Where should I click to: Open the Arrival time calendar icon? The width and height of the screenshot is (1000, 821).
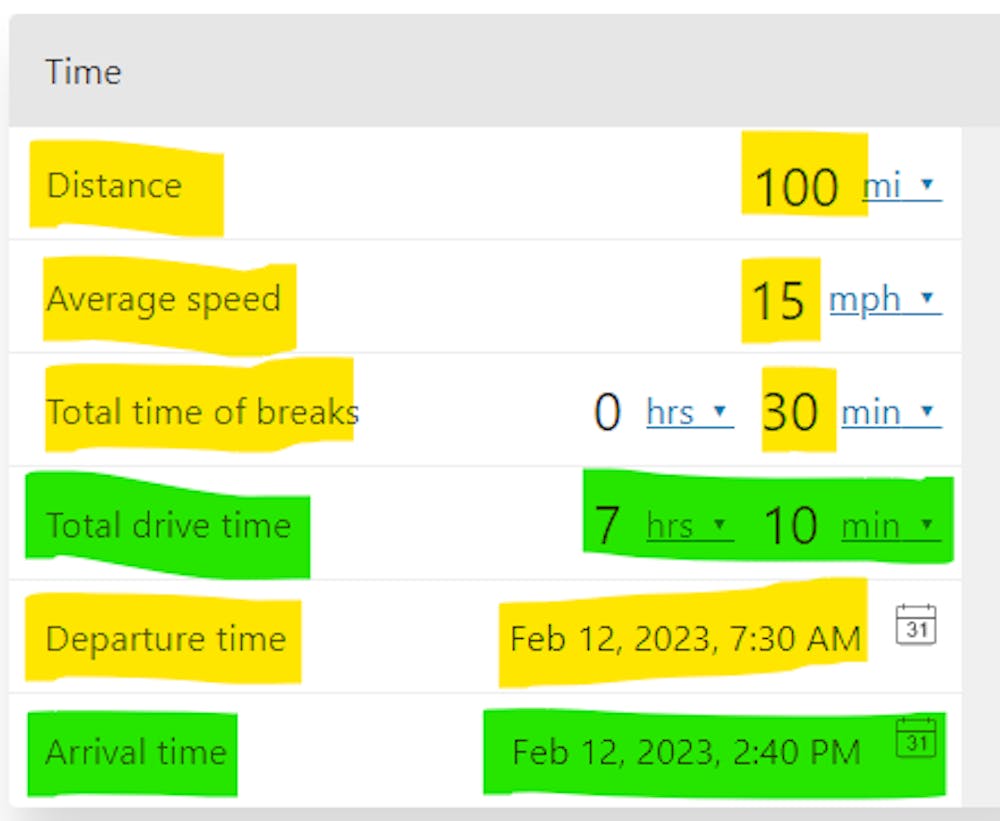click(915, 738)
